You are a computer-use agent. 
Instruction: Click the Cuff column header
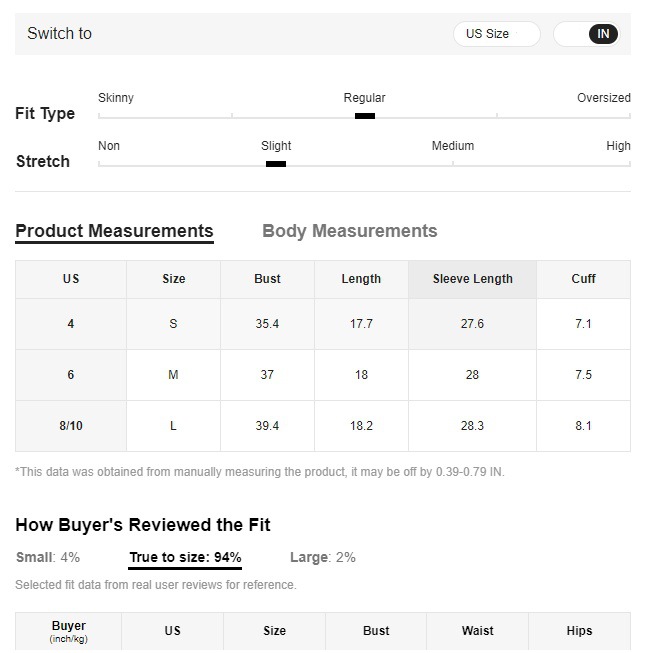pyautogui.click(x=583, y=279)
